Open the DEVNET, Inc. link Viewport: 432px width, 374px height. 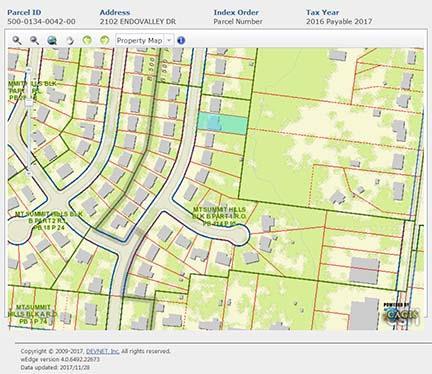(103, 351)
